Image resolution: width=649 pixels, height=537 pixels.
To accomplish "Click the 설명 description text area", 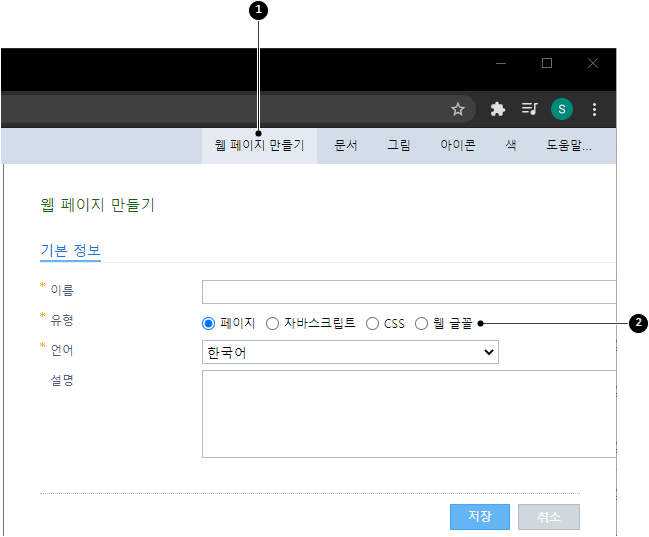I will coord(409,414).
